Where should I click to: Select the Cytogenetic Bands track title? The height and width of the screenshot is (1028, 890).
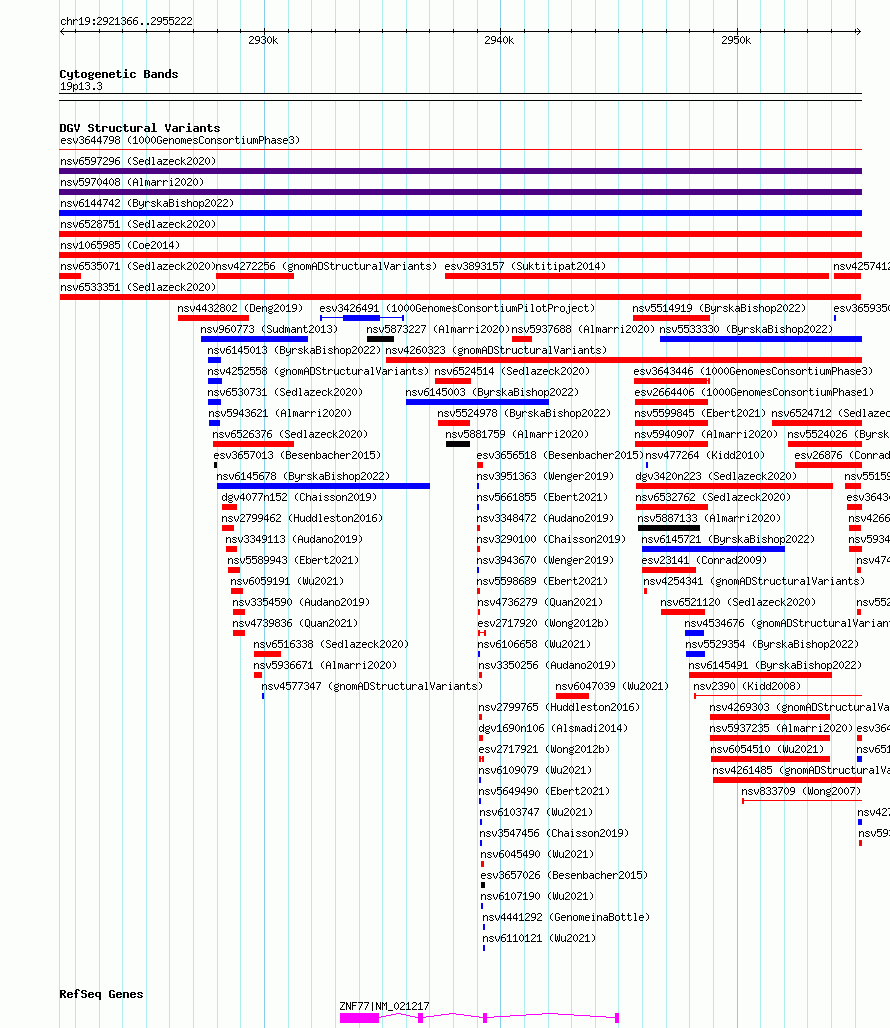[119, 74]
